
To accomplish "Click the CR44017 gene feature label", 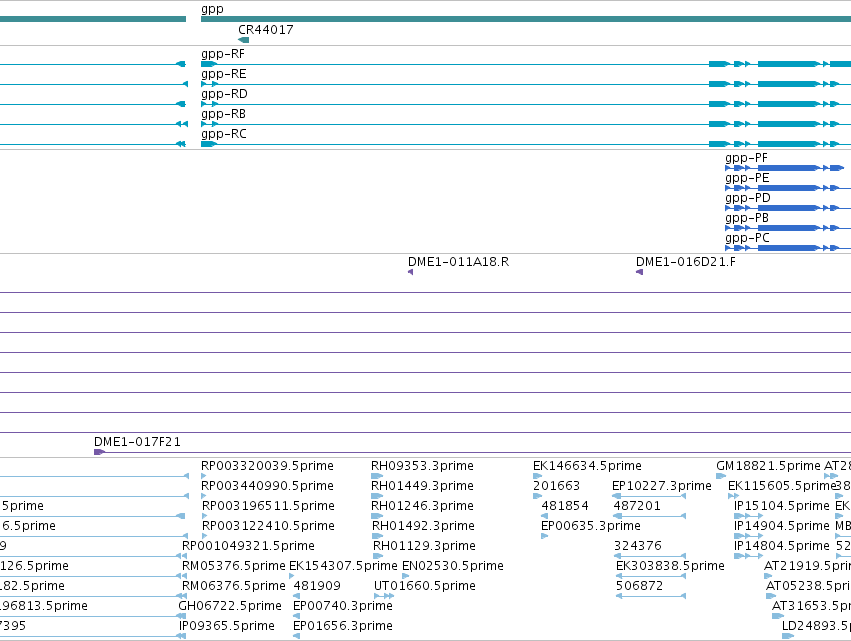I will 266,30.
